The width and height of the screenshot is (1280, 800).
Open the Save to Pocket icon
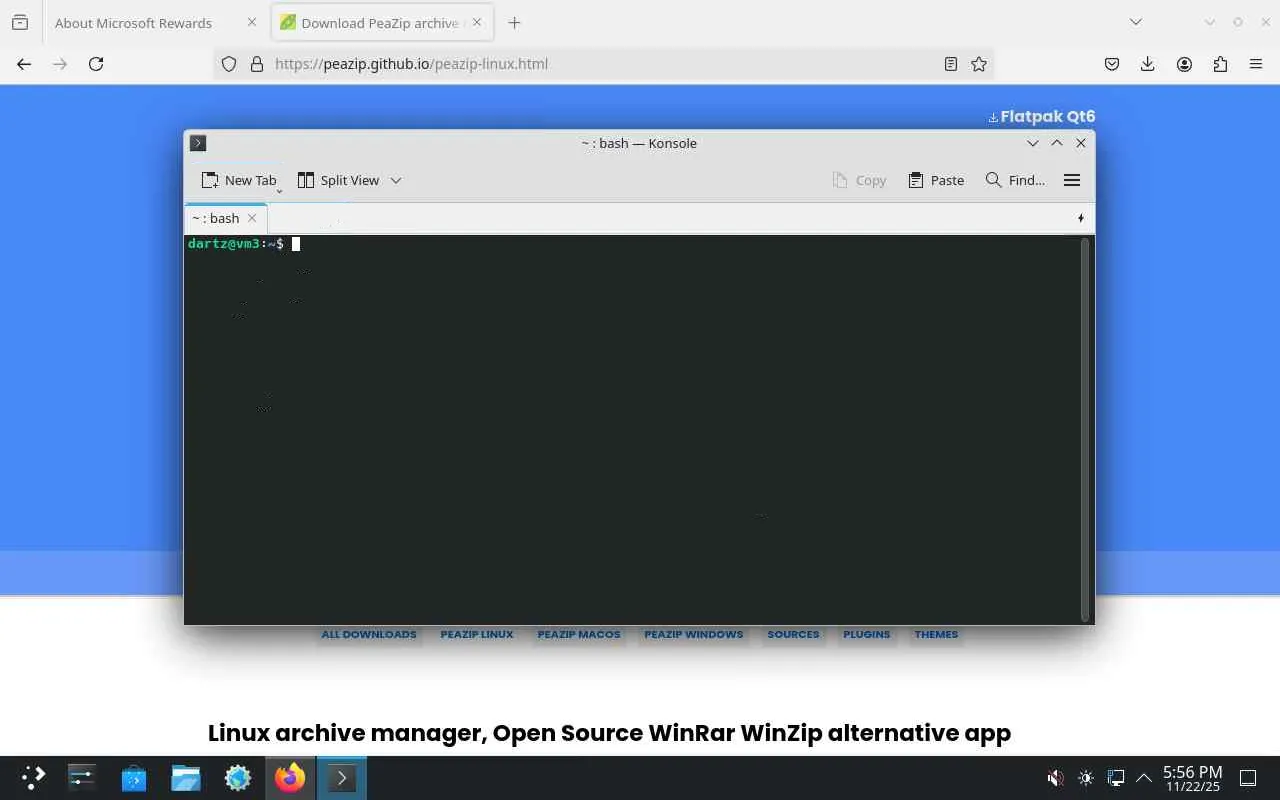point(1112,64)
